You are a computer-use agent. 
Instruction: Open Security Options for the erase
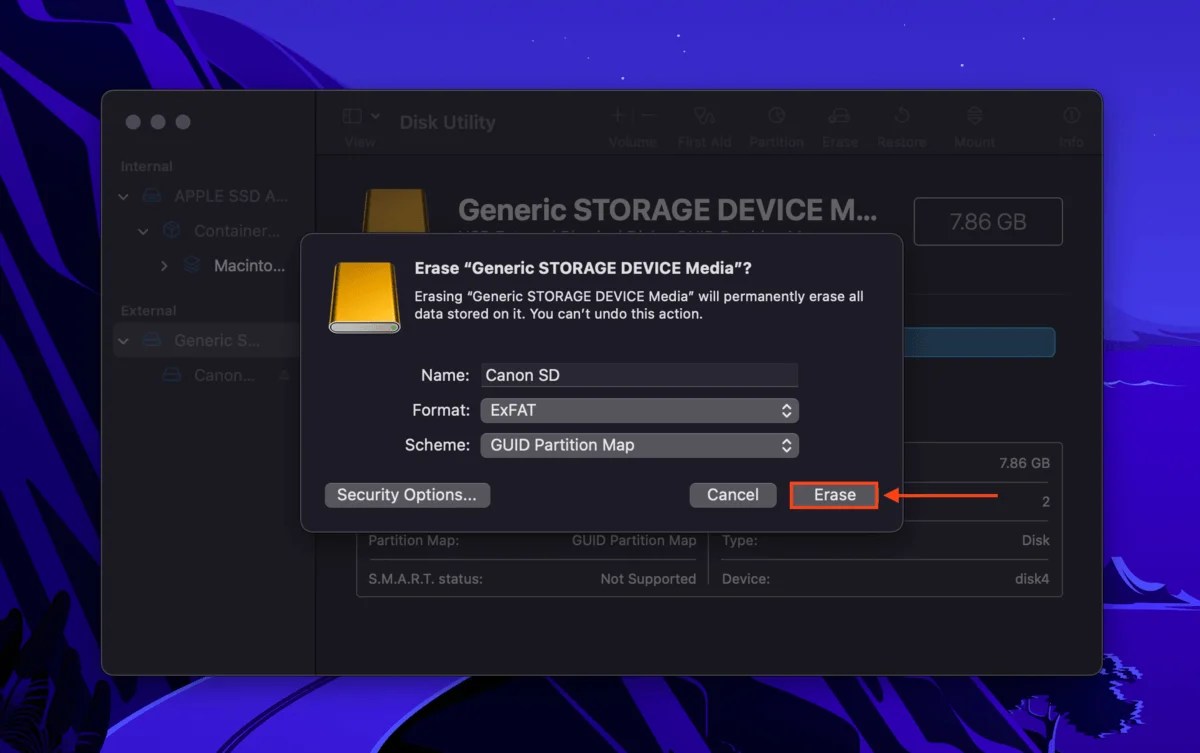pos(406,494)
